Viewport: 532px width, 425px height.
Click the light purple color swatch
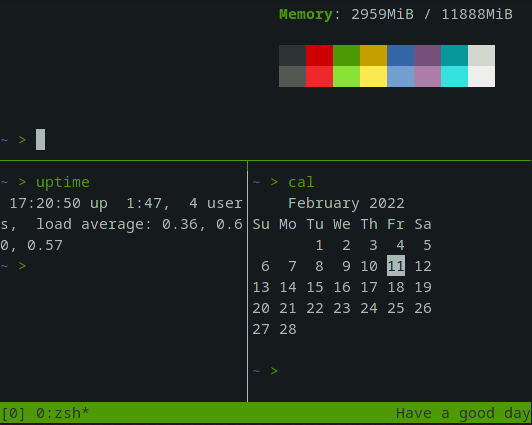tap(428, 76)
